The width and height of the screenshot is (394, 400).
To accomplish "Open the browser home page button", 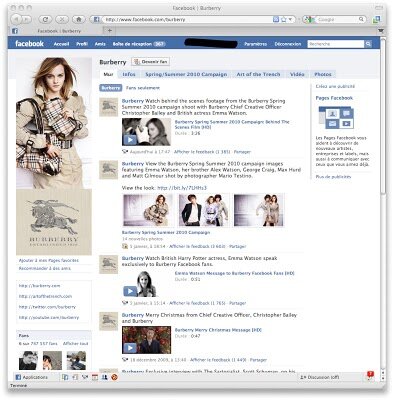I will pos(79,19).
